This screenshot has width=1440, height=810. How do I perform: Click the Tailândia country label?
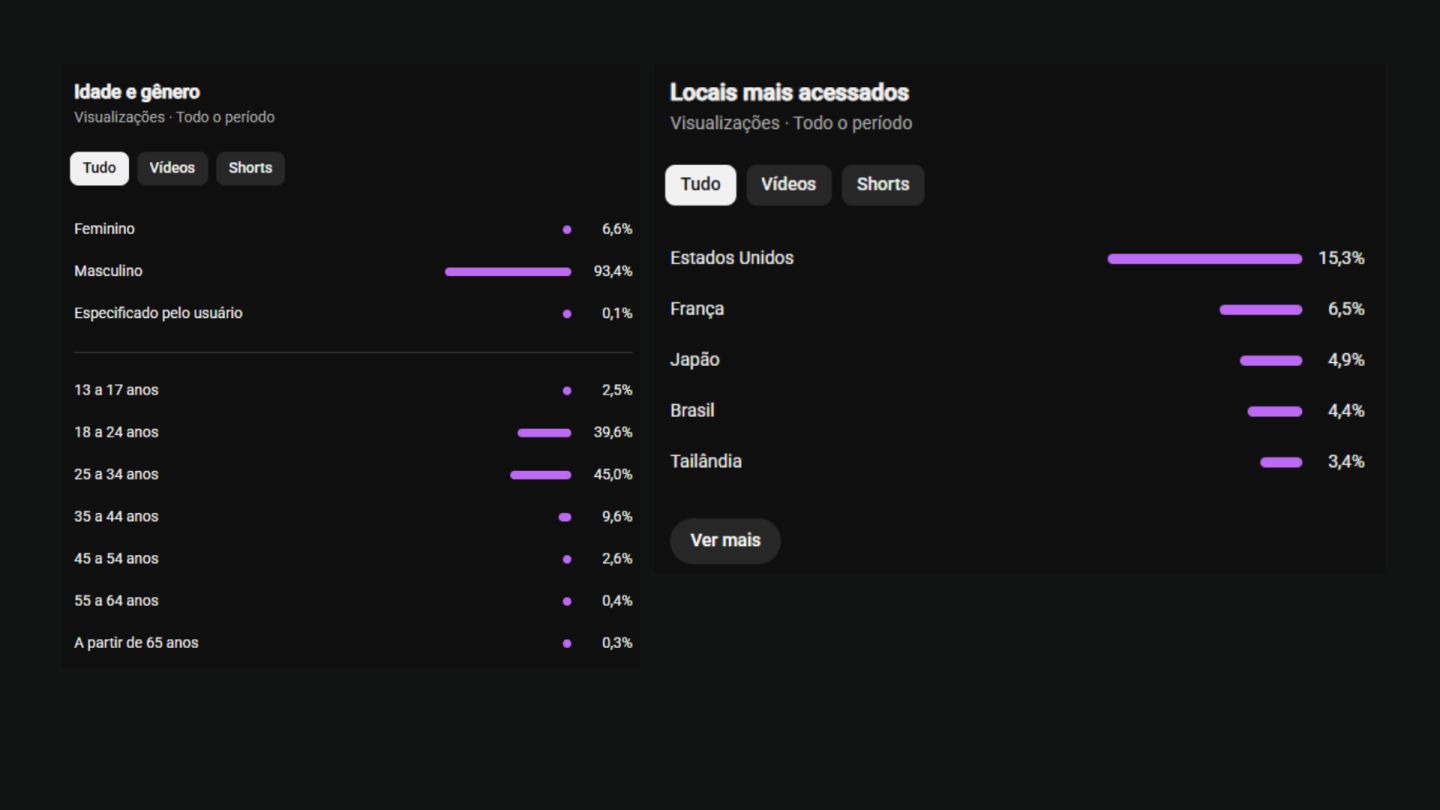[706, 462]
